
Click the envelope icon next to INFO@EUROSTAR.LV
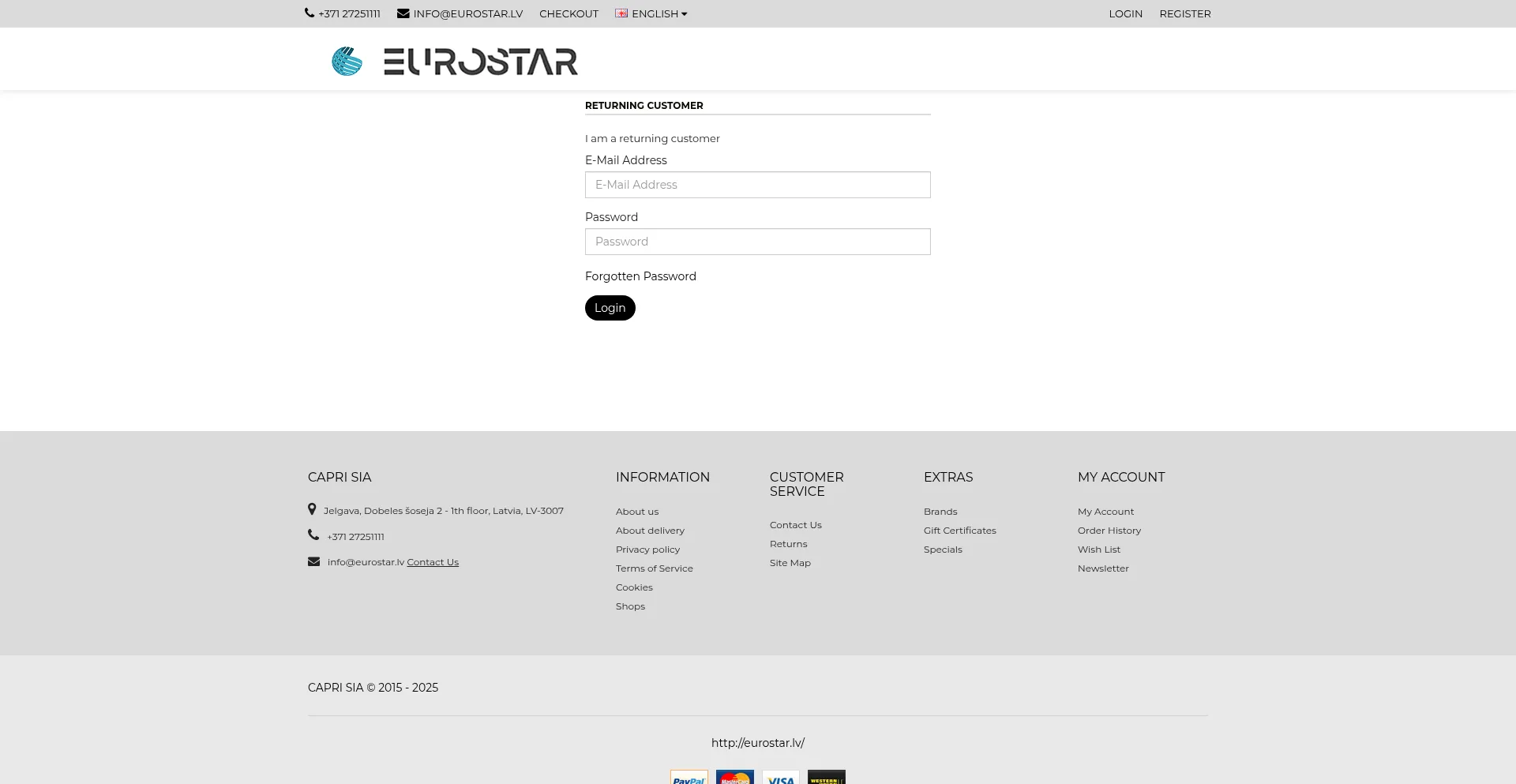(403, 13)
